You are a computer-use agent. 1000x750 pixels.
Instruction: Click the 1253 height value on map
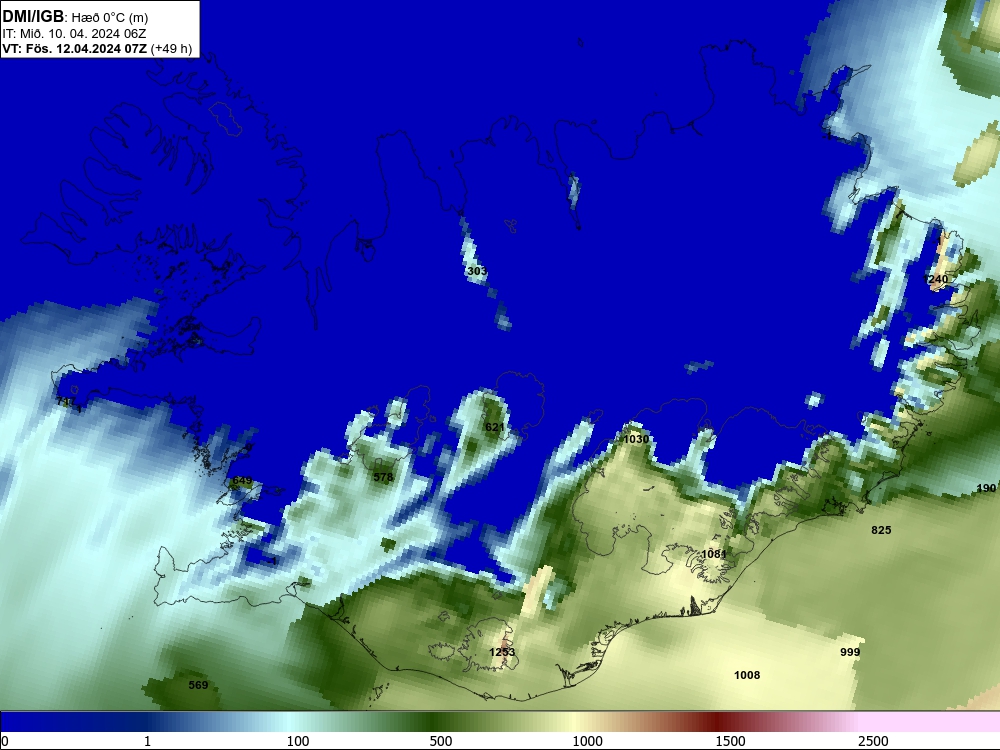502,652
